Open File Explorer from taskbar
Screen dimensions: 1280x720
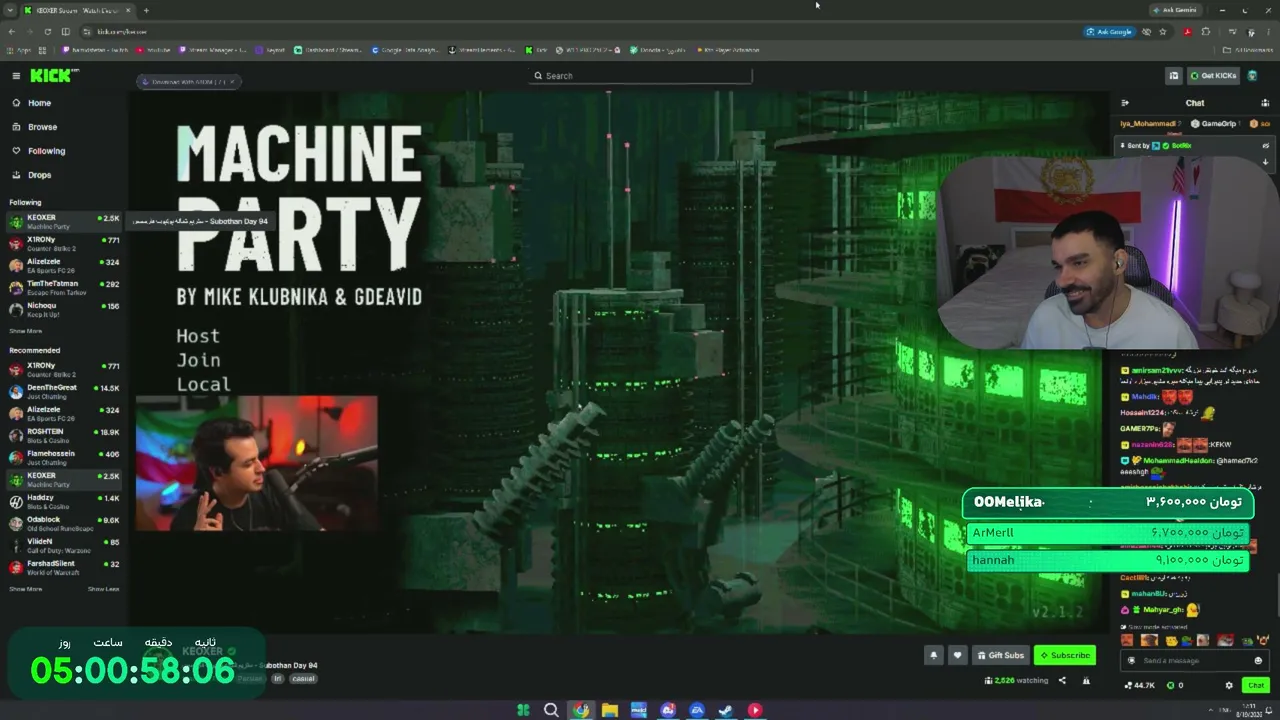(x=609, y=710)
